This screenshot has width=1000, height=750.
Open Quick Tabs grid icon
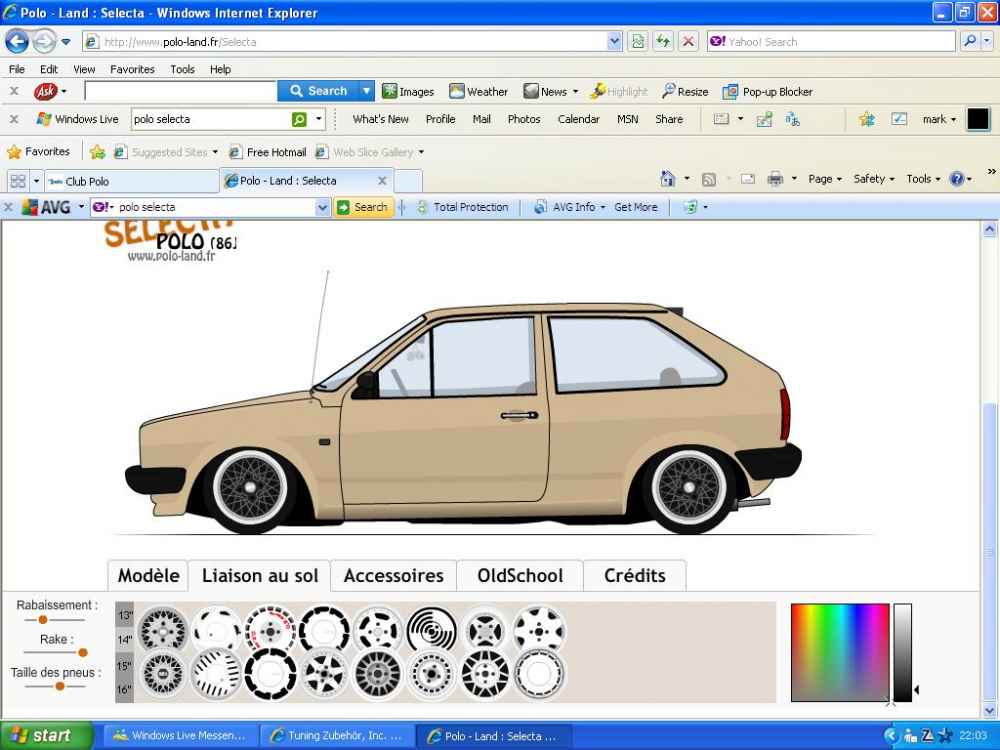coord(18,181)
